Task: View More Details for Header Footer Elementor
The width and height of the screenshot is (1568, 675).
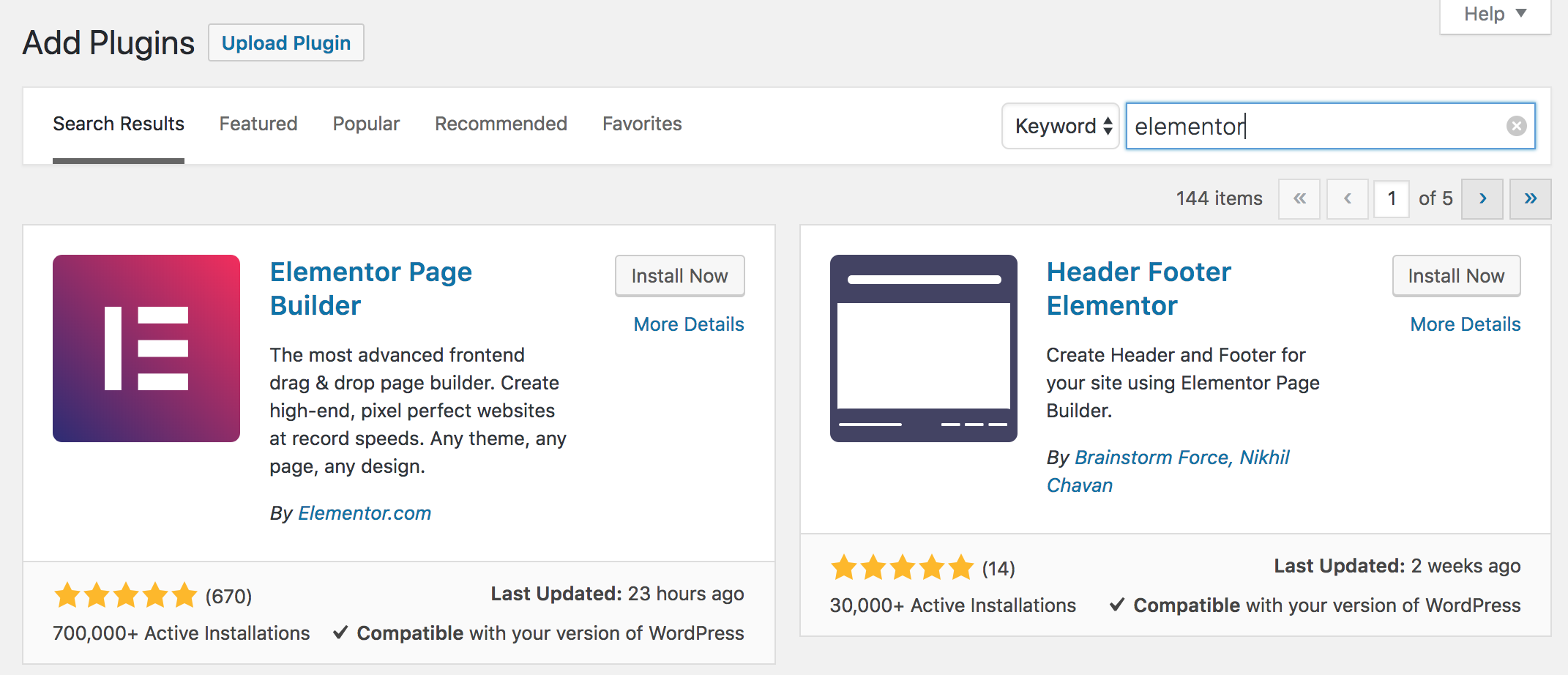Action: [x=1466, y=324]
